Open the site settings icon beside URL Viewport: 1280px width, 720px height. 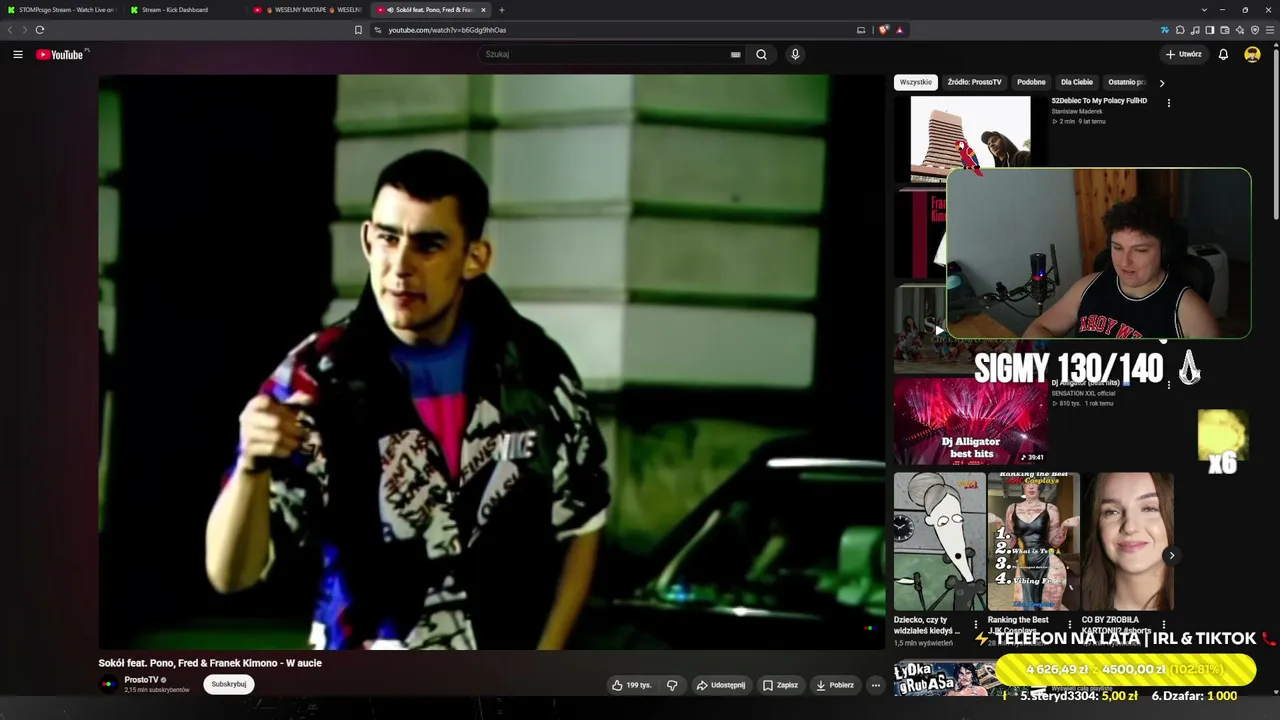click(378, 30)
